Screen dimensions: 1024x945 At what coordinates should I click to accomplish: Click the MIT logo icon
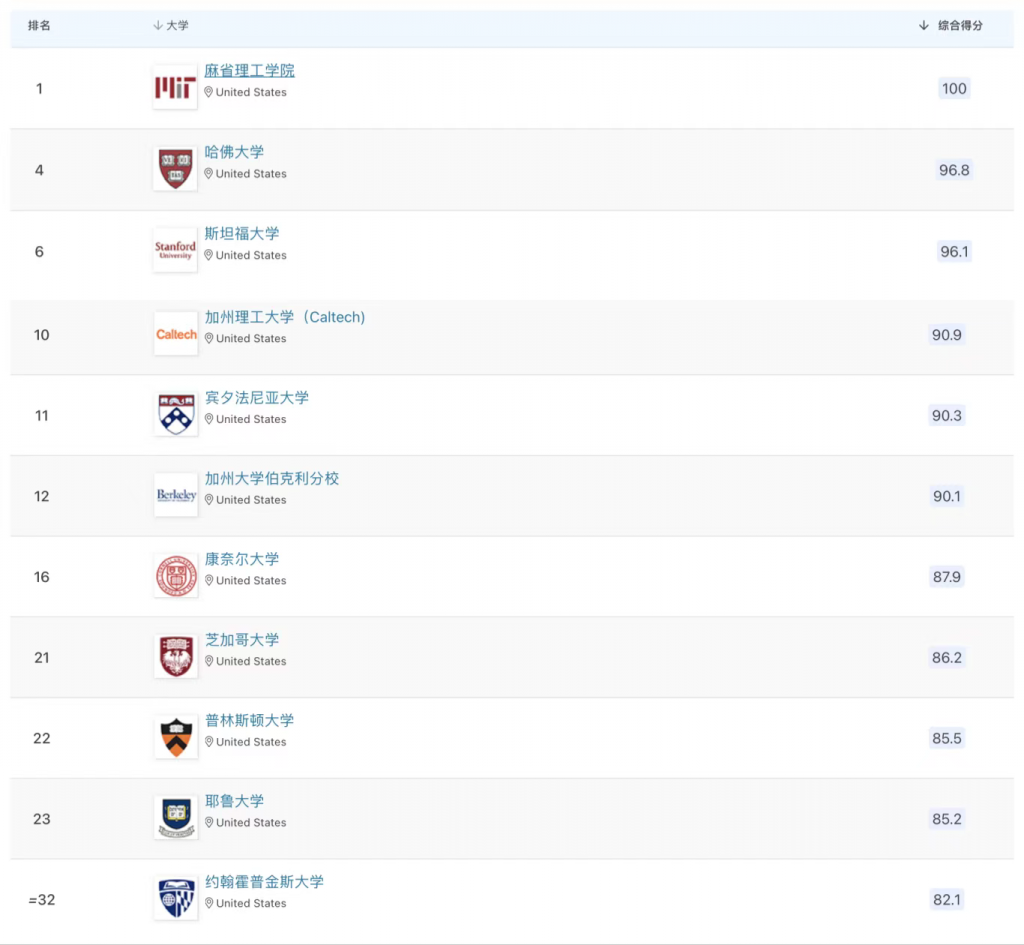[175, 88]
